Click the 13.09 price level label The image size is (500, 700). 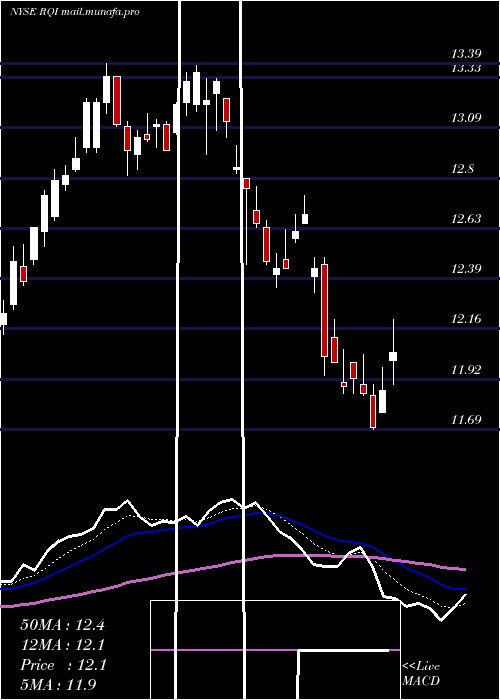pos(466,118)
